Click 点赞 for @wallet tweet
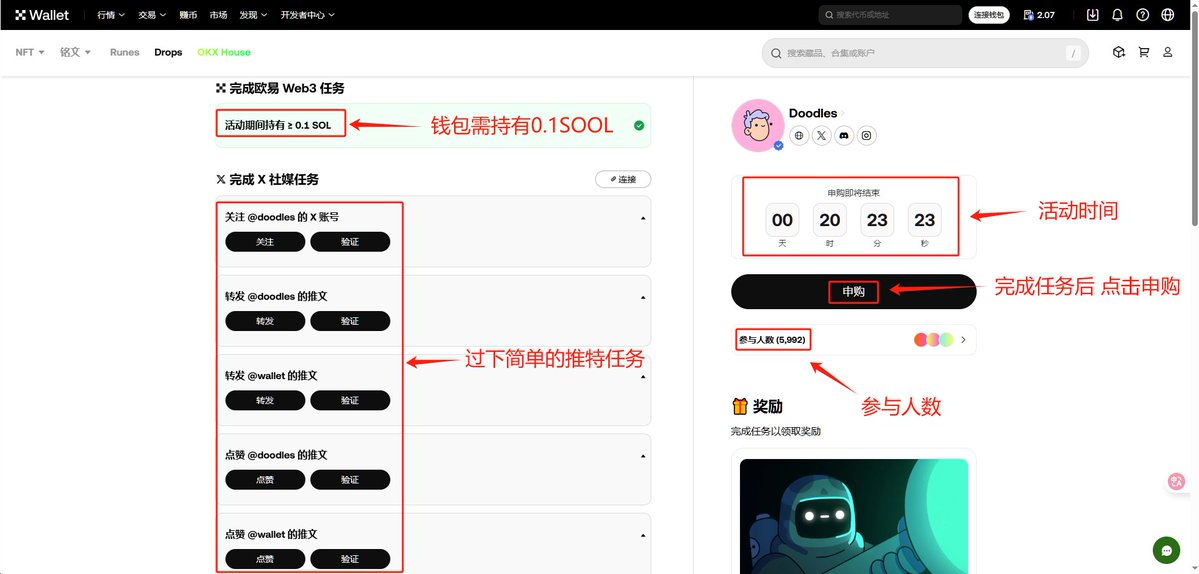The height and width of the screenshot is (574, 1199). click(265, 559)
